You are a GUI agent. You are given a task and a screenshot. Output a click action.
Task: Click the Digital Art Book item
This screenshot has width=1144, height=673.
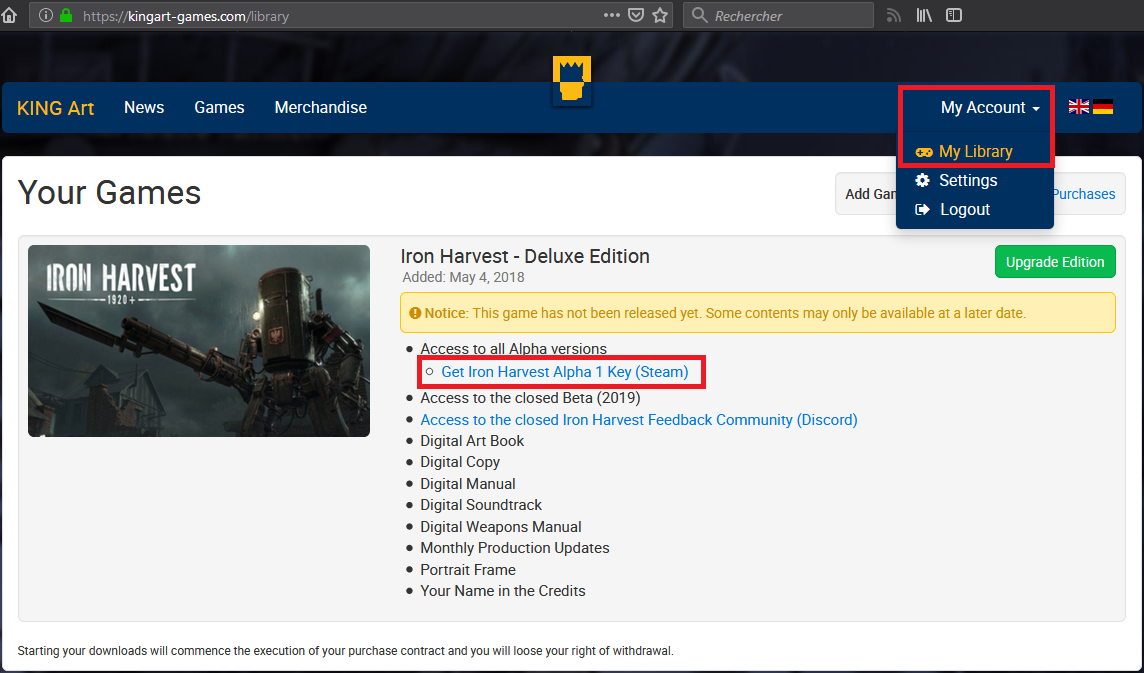(x=472, y=441)
